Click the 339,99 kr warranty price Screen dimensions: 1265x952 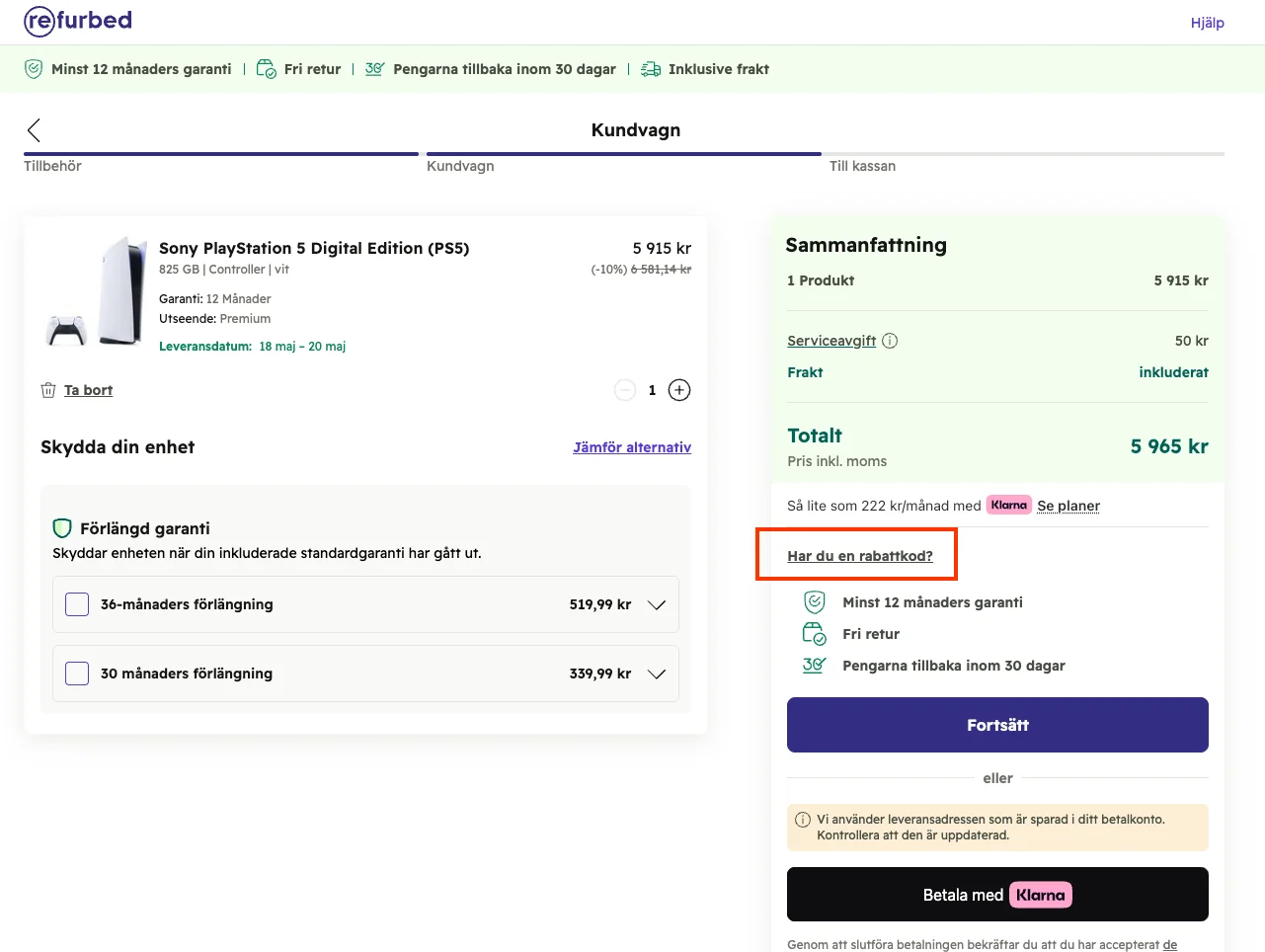click(x=600, y=674)
